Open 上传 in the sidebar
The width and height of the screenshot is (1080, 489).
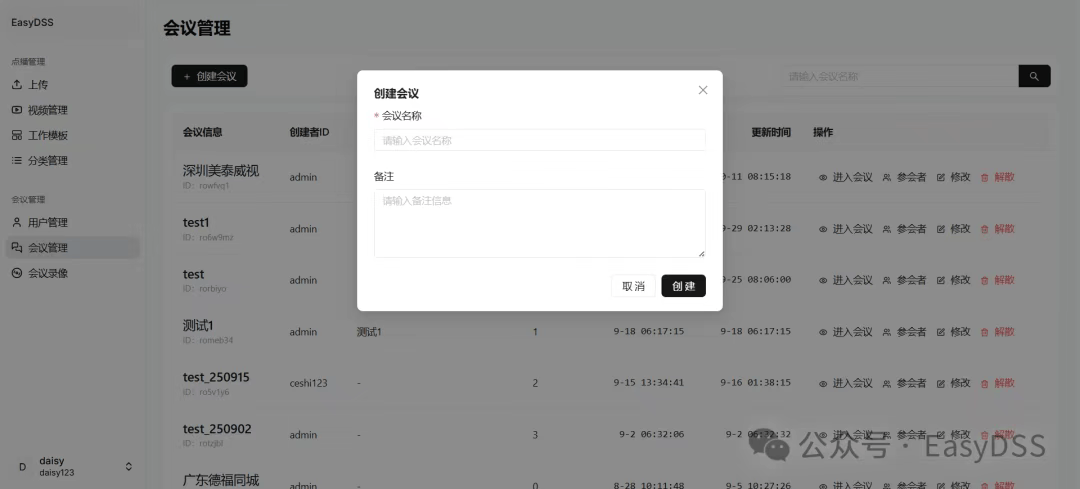point(38,85)
